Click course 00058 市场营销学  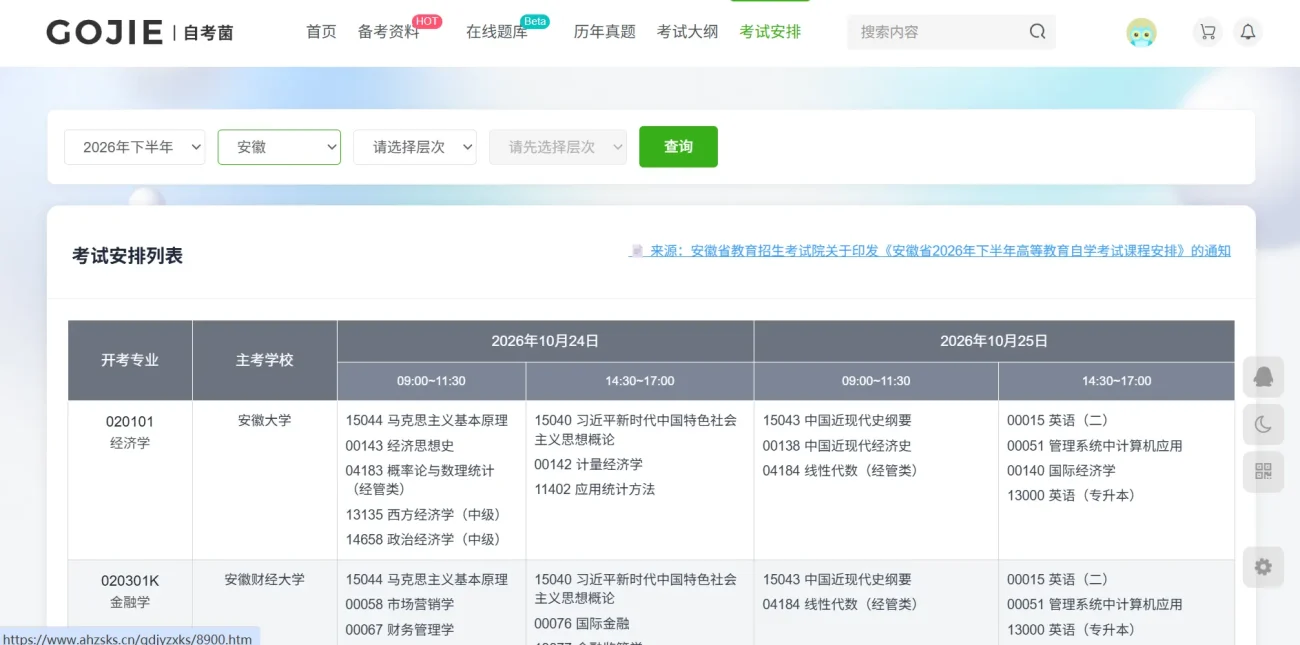tap(400, 604)
